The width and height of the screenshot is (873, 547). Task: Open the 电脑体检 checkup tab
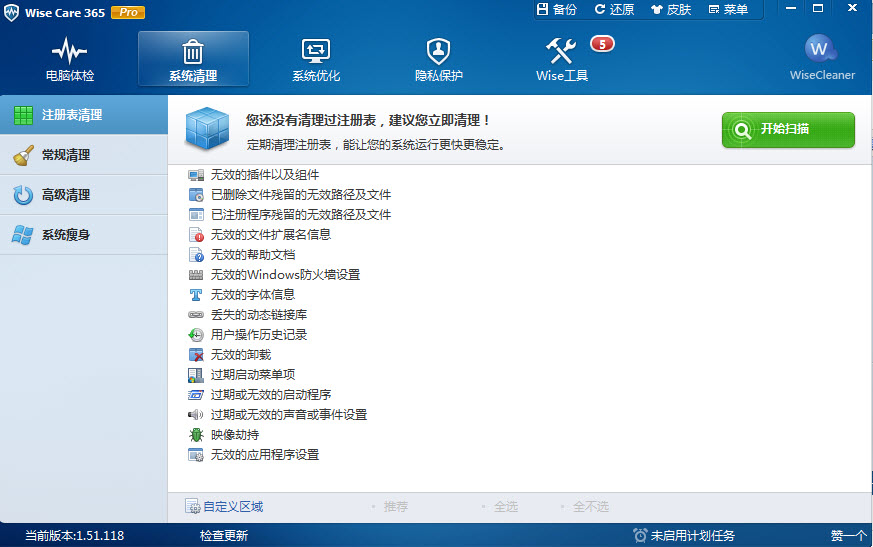[70, 59]
